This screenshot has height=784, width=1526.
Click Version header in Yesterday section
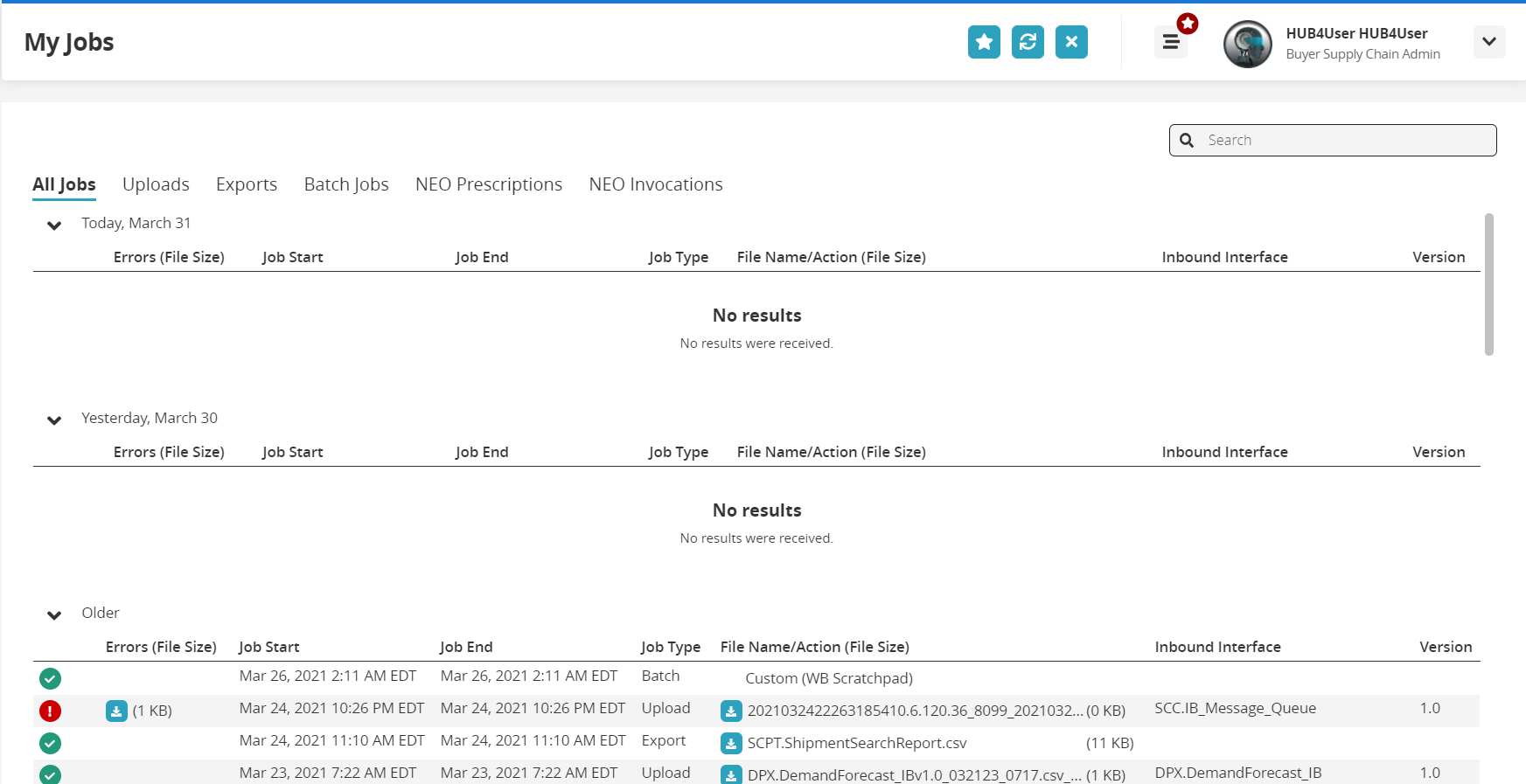tap(1439, 452)
